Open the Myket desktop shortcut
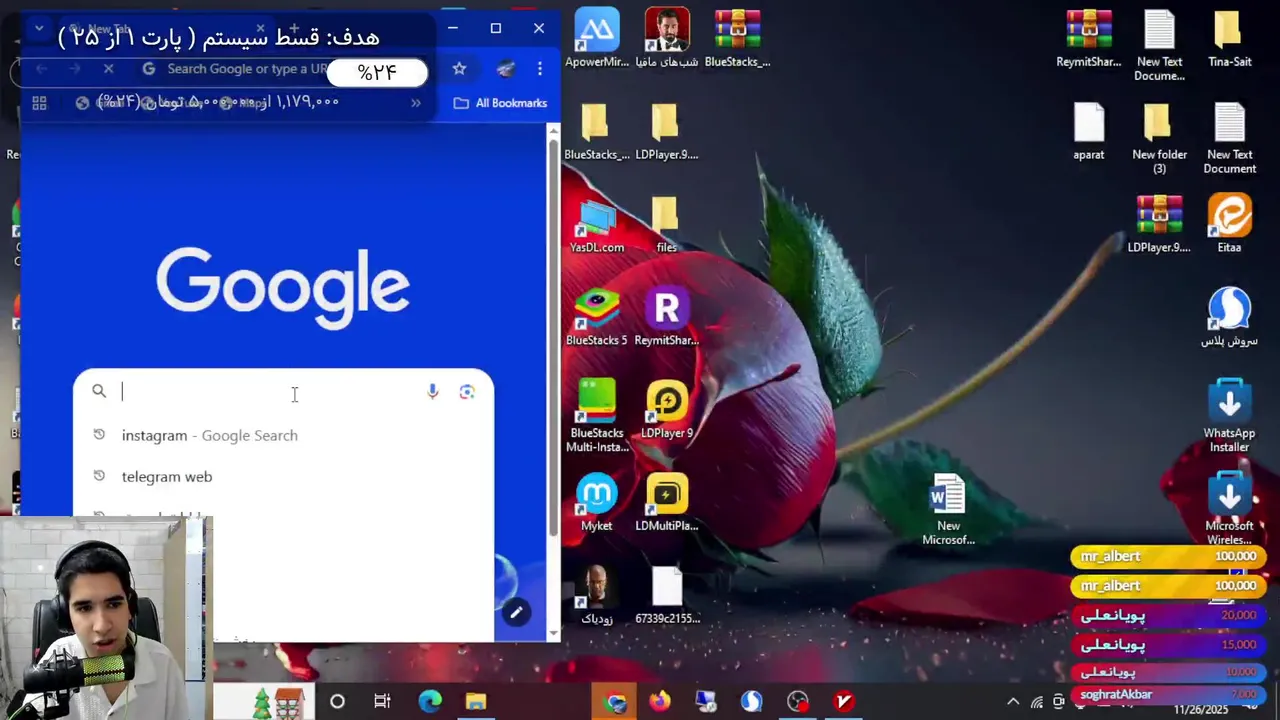The image size is (1280, 720). coord(597,502)
